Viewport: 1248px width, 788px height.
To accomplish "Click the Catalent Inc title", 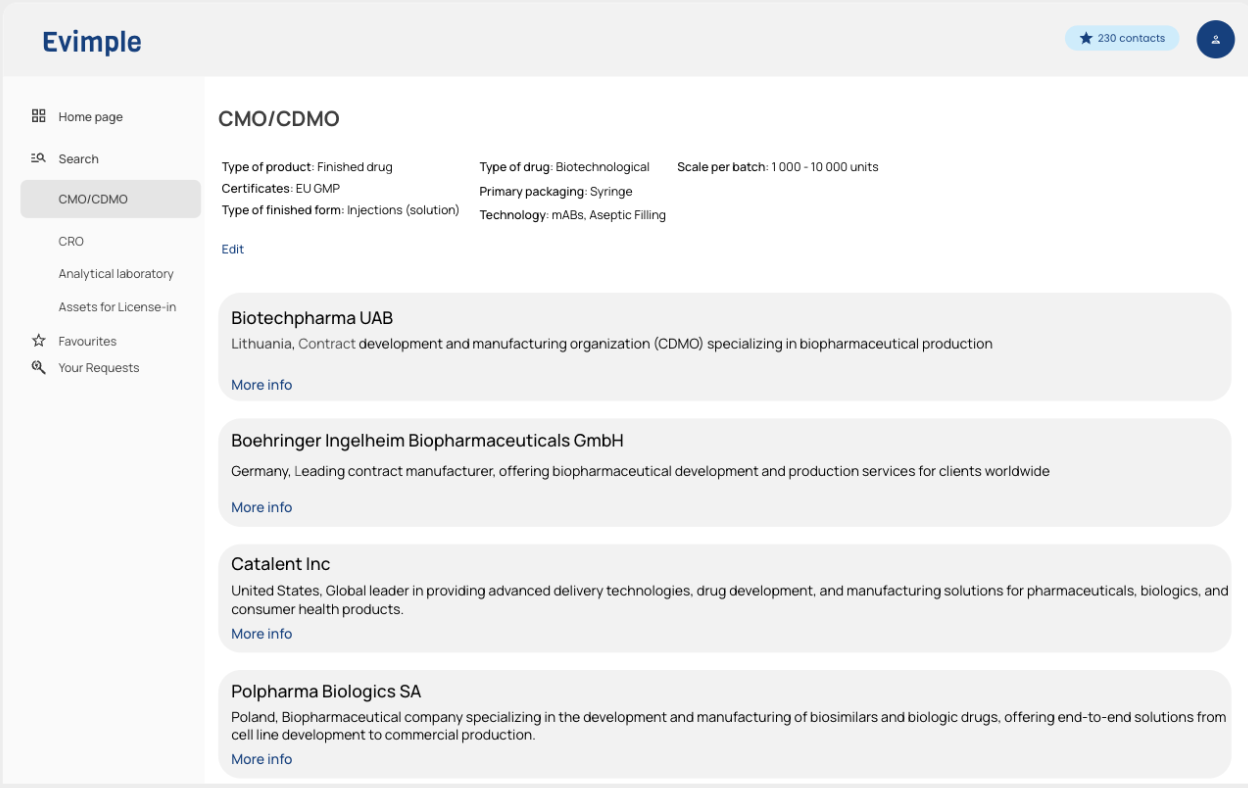I will pyautogui.click(x=281, y=564).
